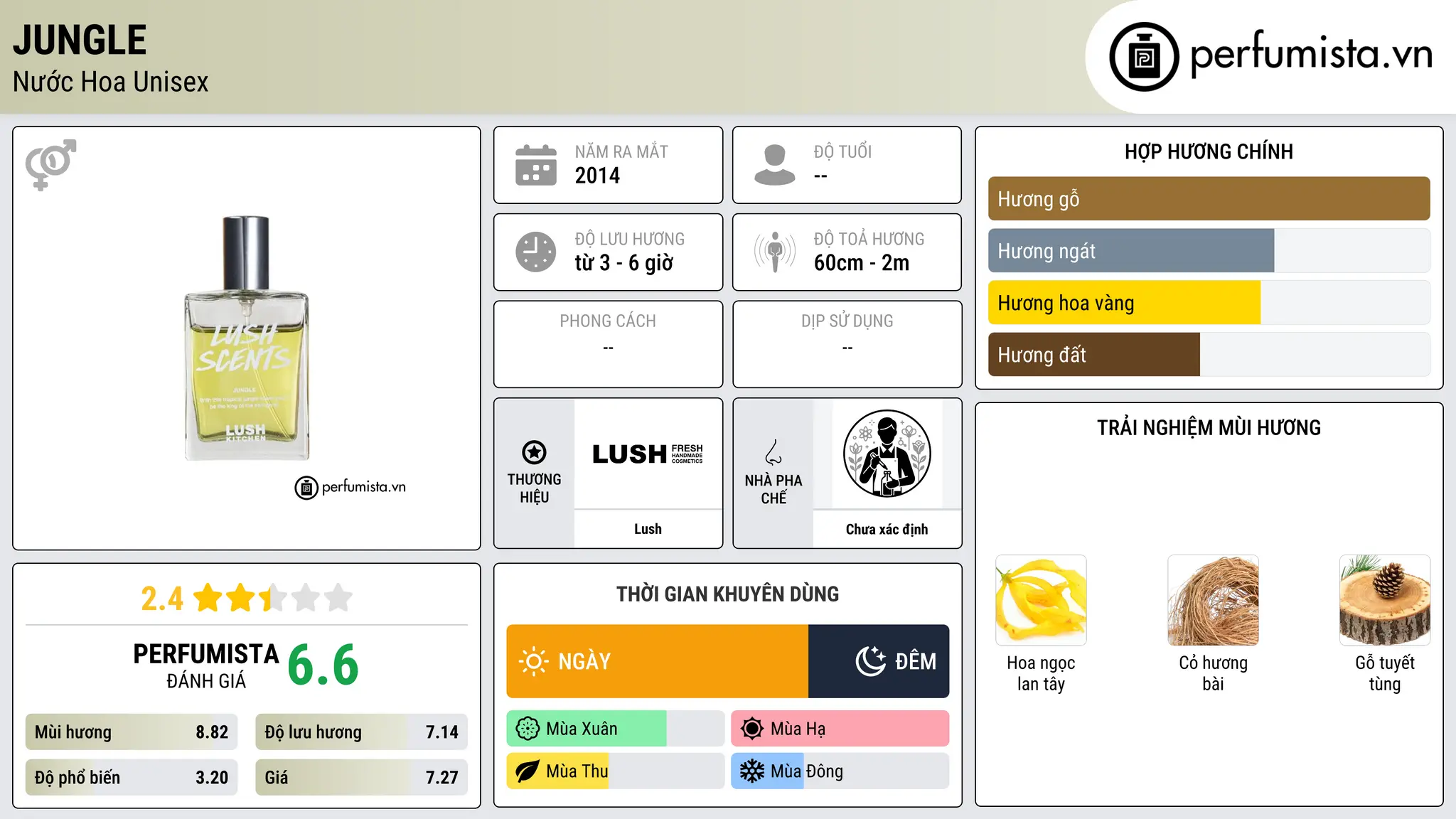The height and width of the screenshot is (819, 1456).
Task: Click the HỢP HƯƠNG CHÍNH heading
Action: coord(1209,151)
